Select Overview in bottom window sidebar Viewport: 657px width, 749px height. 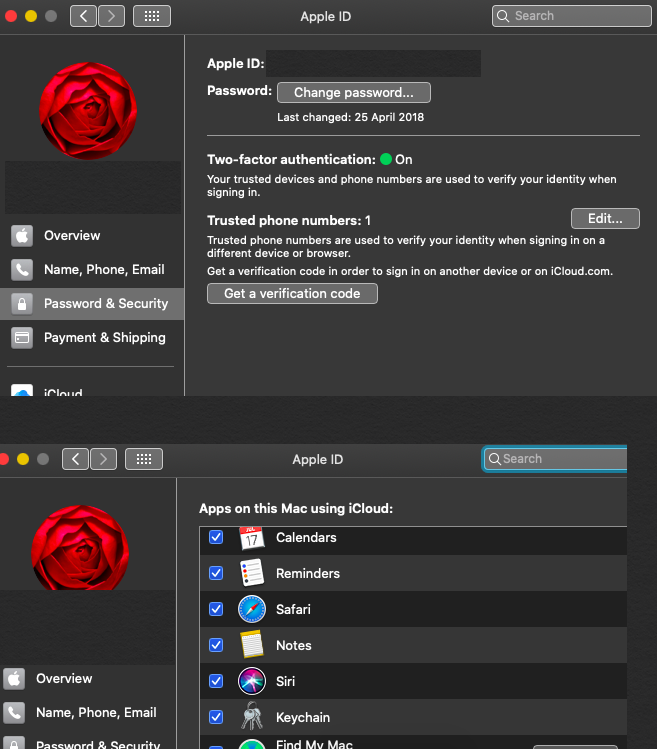[x=88, y=678]
